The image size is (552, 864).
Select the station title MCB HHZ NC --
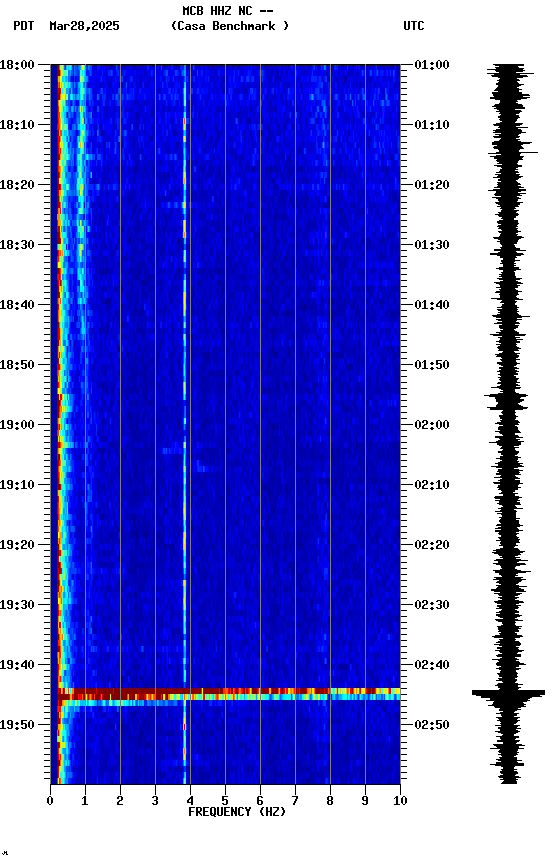tap(228, 10)
